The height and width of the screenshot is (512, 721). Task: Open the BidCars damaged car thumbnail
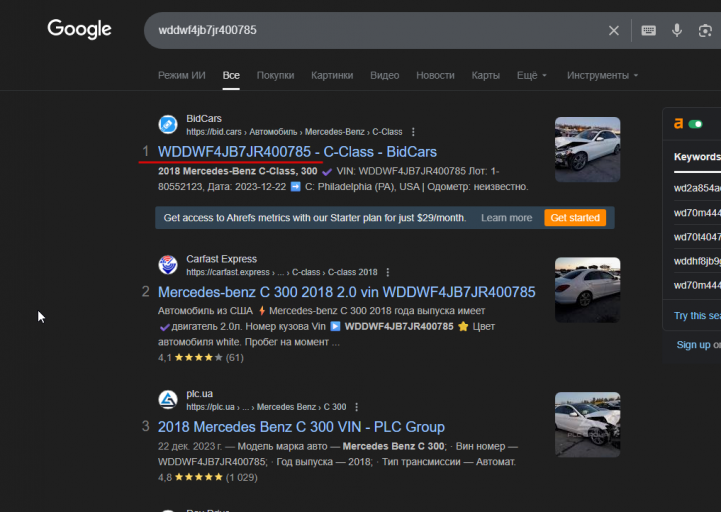pos(587,150)
